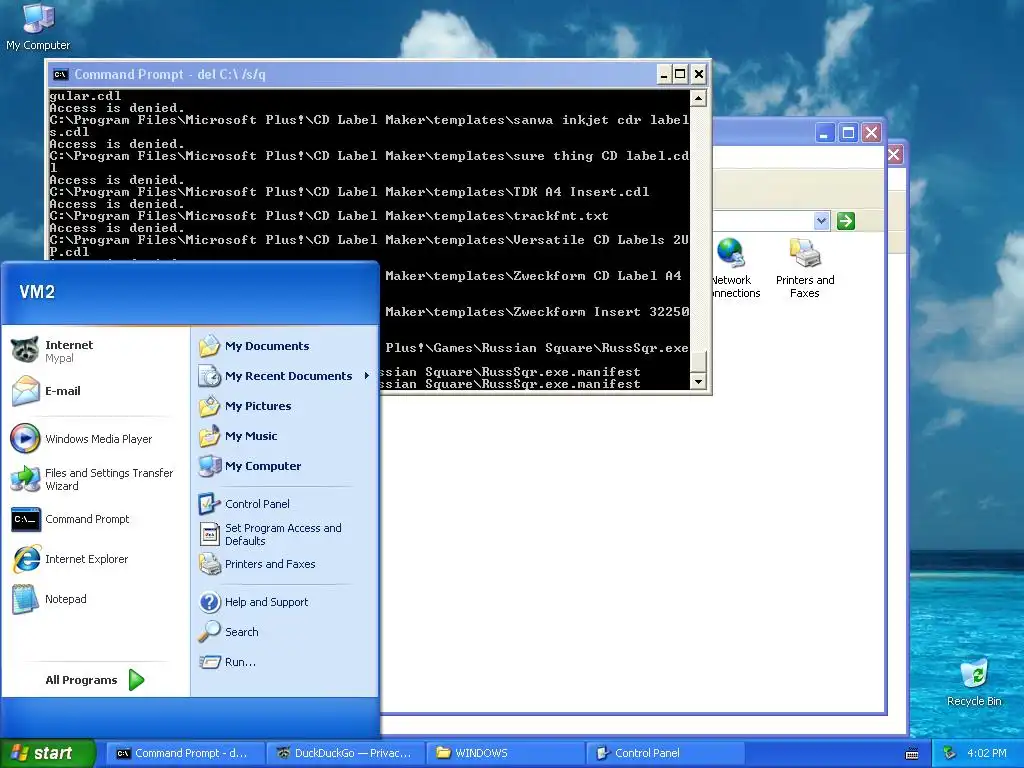Select My Computer desktop icon

38,27
